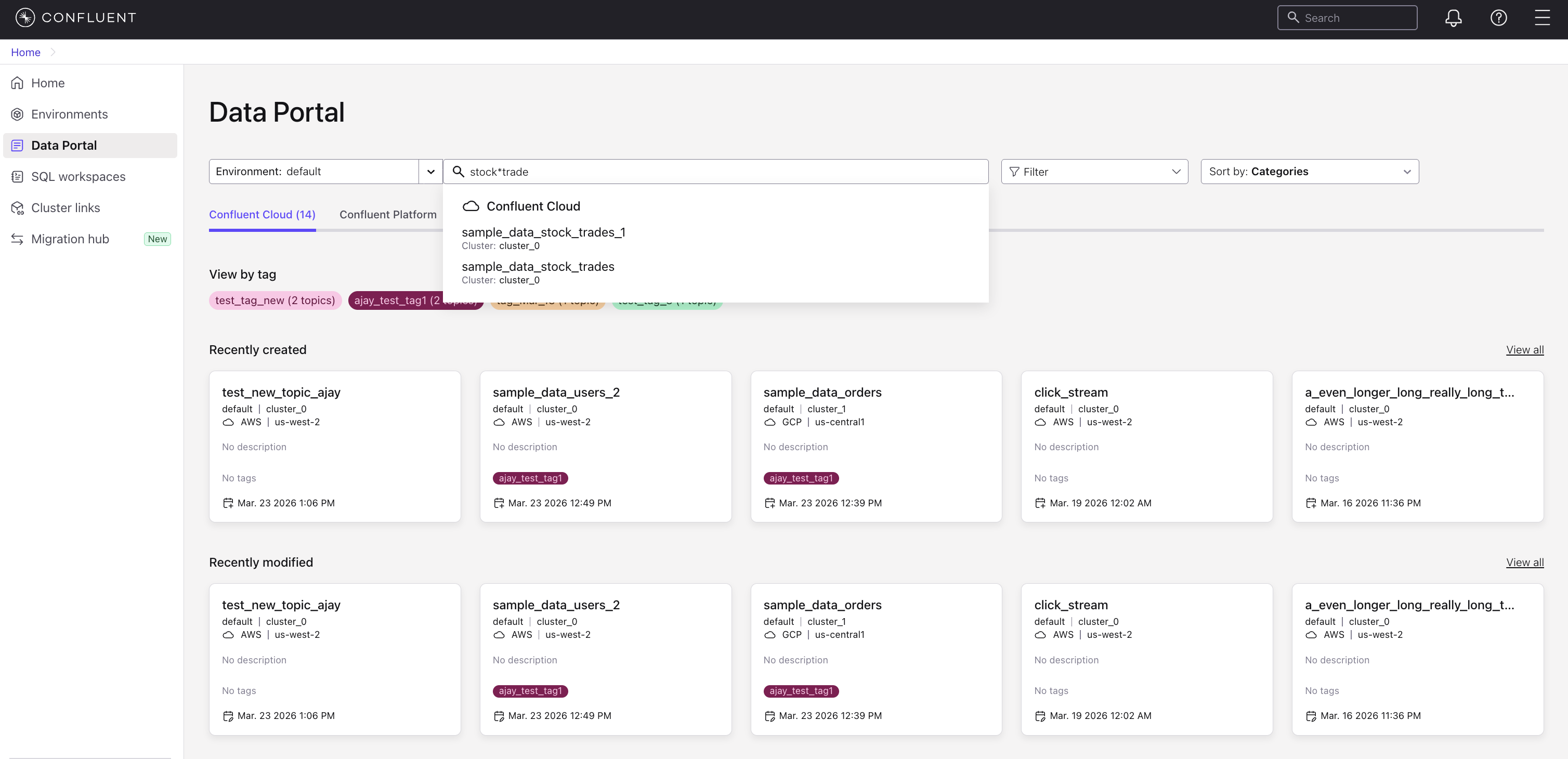
Task: Open the help question mark icon
Action: [1498, 18]
